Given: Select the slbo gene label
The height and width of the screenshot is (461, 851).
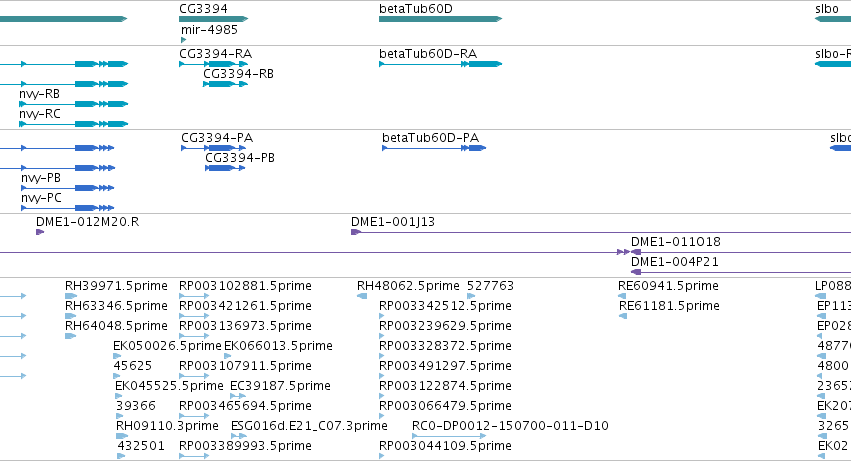Looking at the screenshot, I should click(x=827, y=9).
